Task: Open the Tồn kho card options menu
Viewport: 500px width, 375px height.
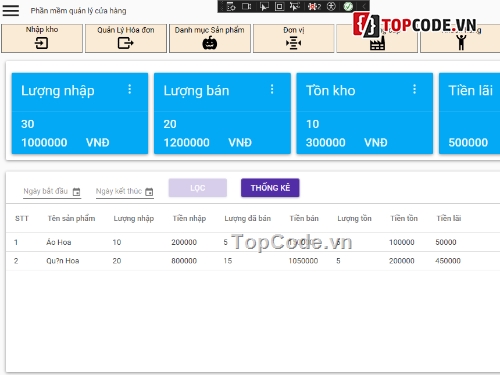Action: point(414,89)
